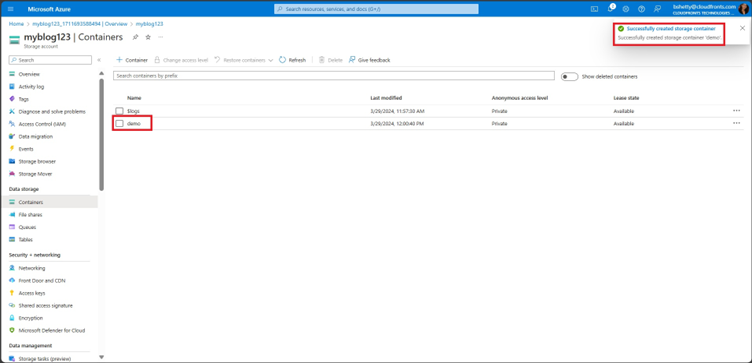Click sidebar scroll down arrow

tap(101, 357)
